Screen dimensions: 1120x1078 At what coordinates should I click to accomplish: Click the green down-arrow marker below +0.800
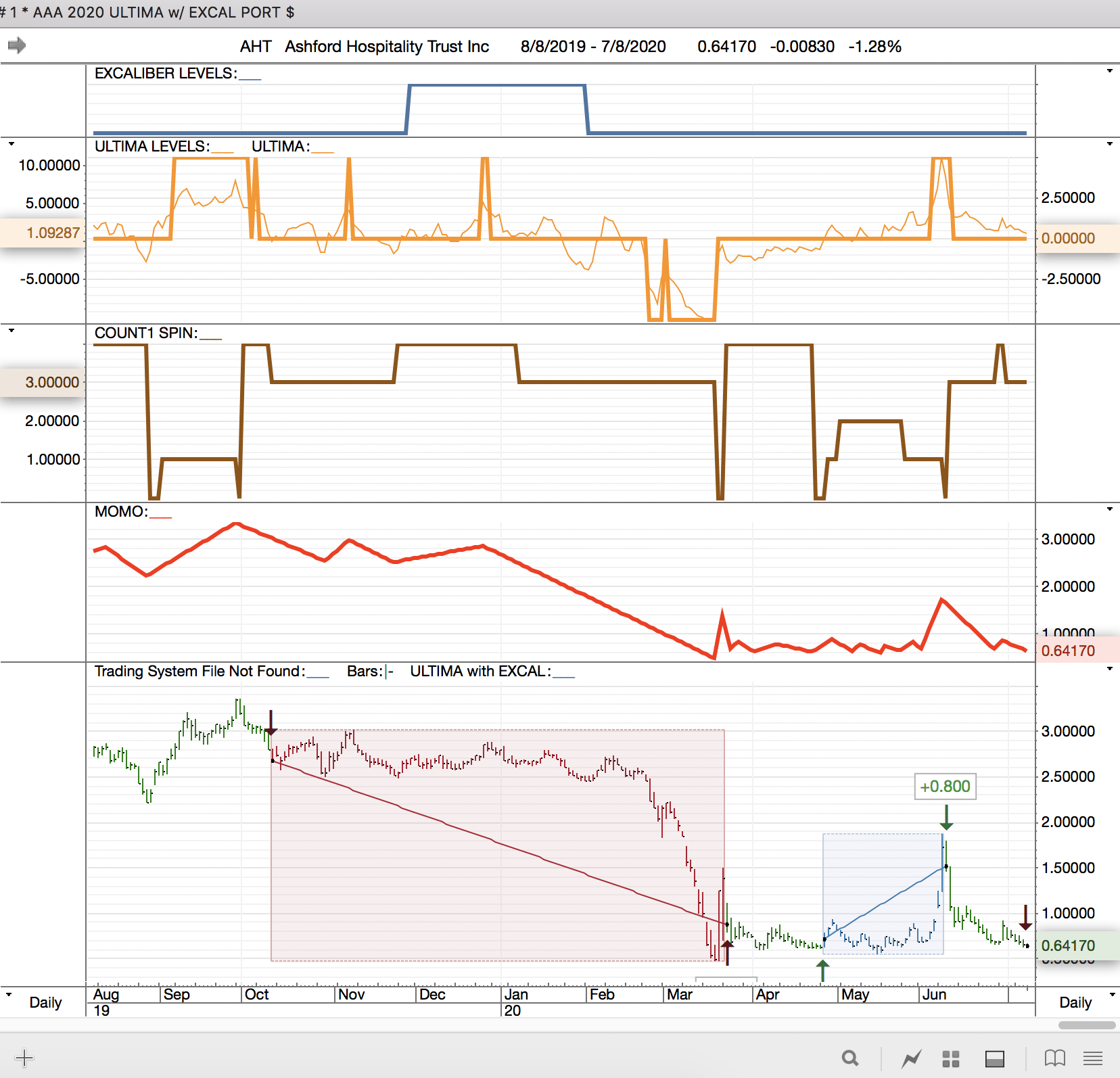(946, 817)
